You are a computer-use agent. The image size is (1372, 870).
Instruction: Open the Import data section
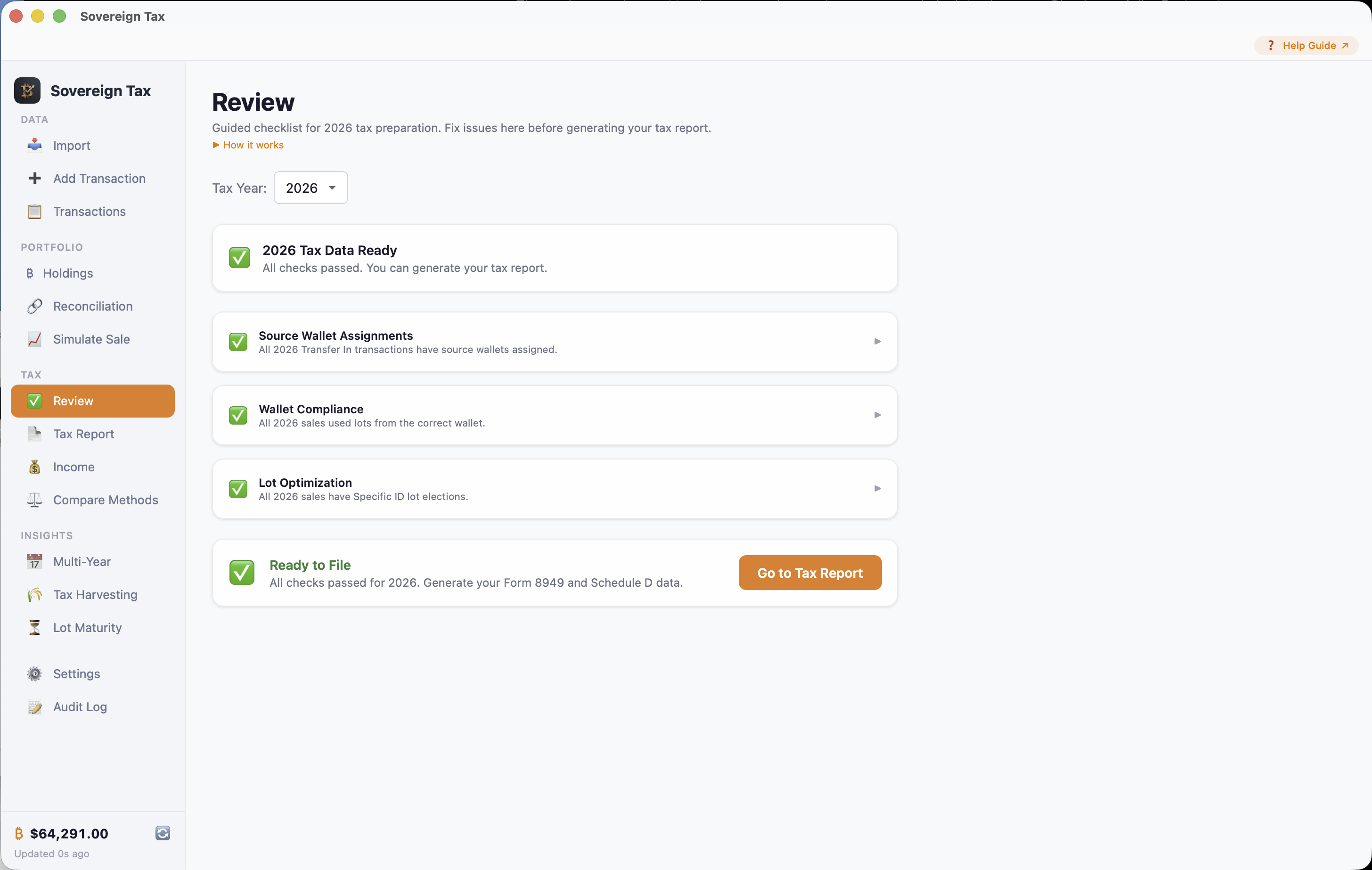click(34, 145)
